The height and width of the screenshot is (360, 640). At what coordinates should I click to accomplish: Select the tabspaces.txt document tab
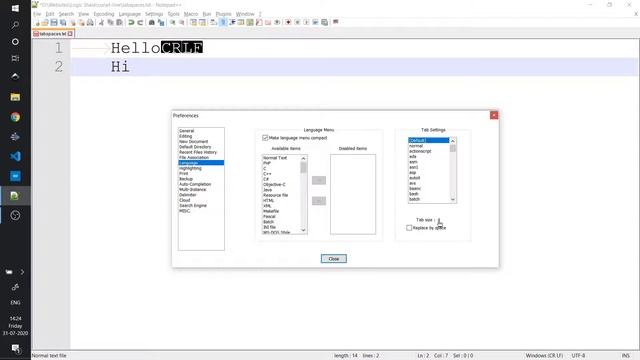(53, 34)
